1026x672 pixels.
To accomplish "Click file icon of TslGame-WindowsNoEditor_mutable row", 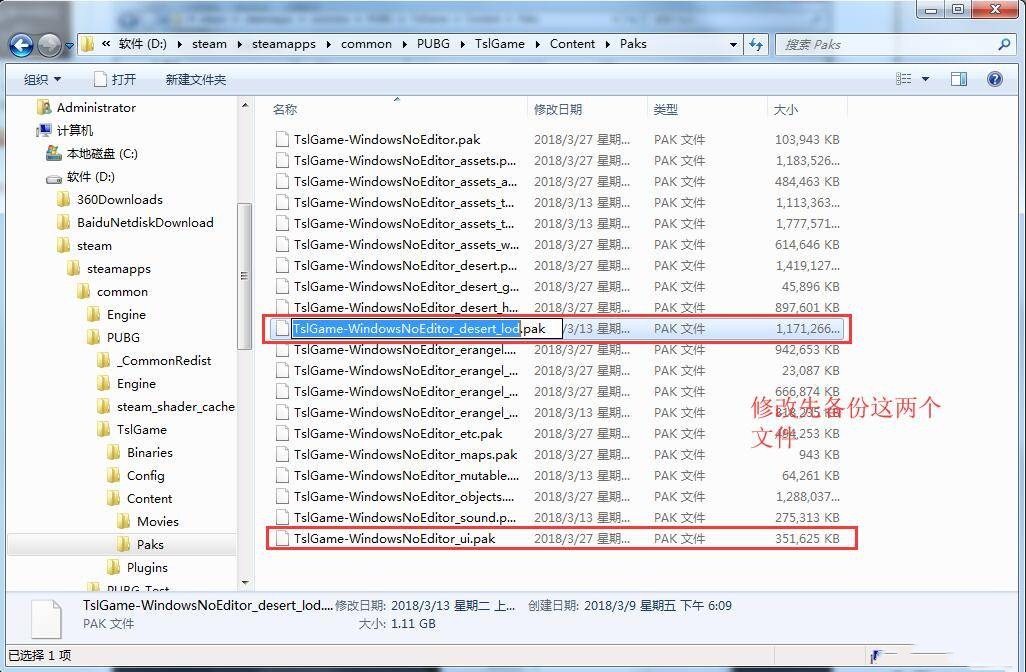I will pyautogui.click(x=282, y=475).
